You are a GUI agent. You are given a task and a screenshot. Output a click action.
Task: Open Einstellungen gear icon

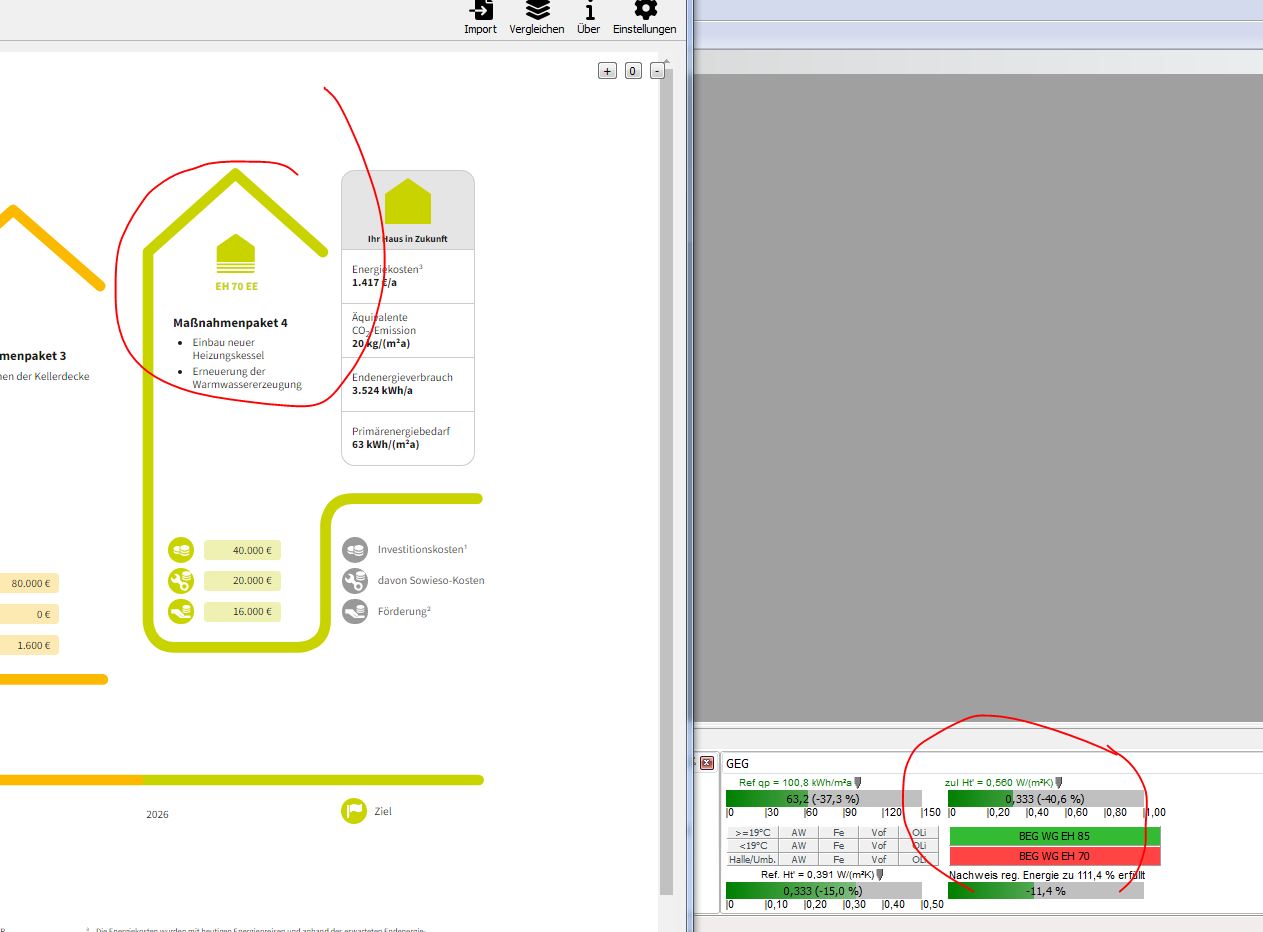coord(645,11)
